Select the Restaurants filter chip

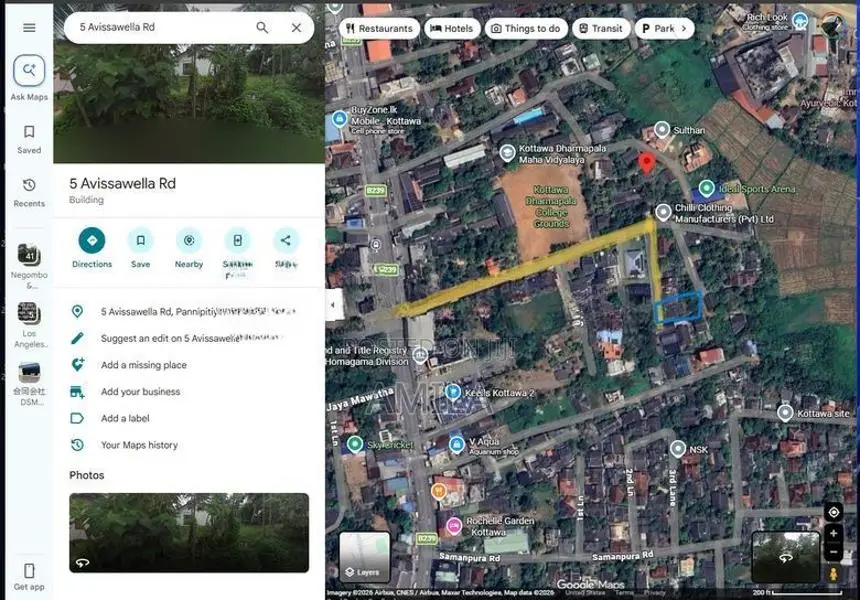(x=380, y=29)
